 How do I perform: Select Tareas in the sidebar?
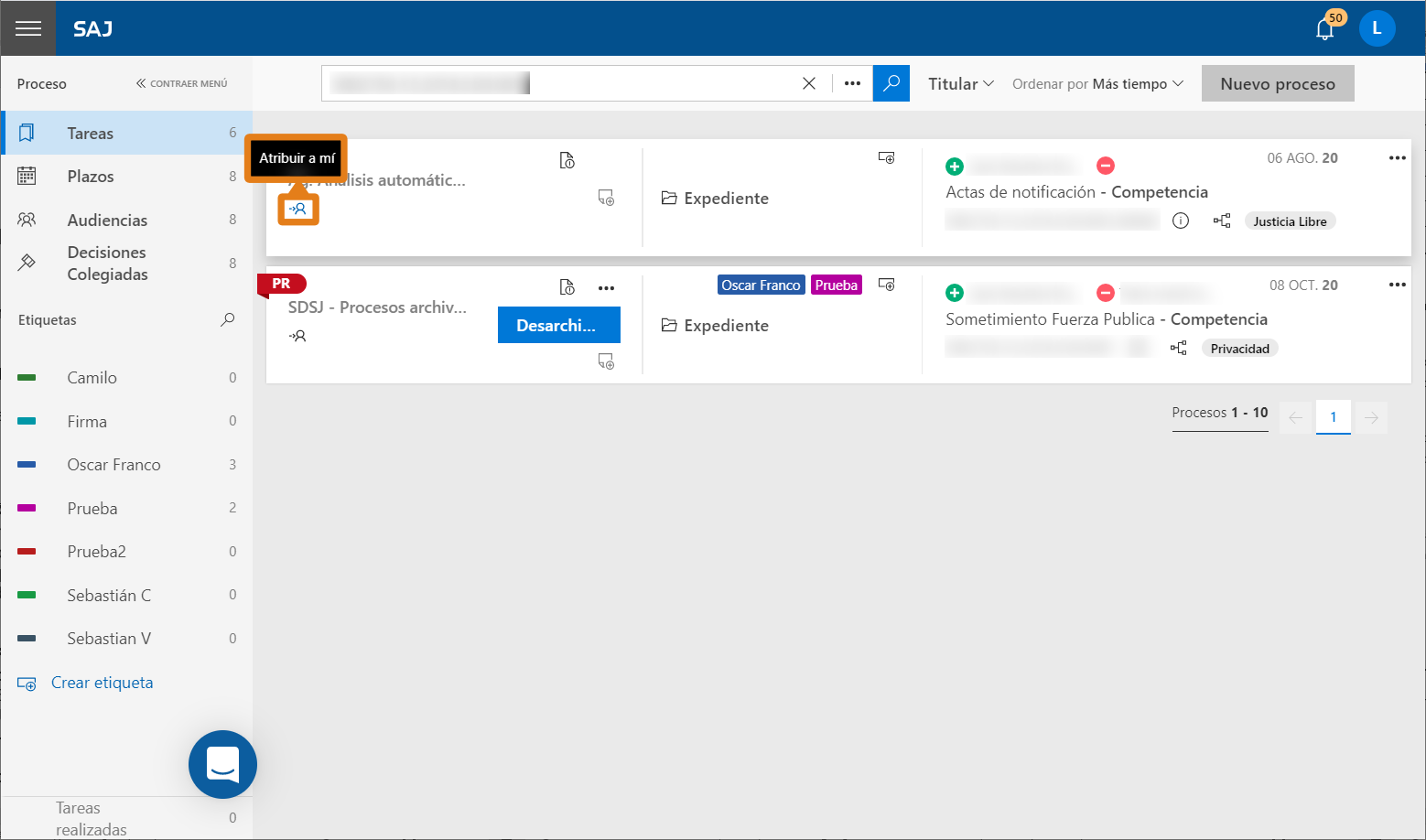(126, 133)
